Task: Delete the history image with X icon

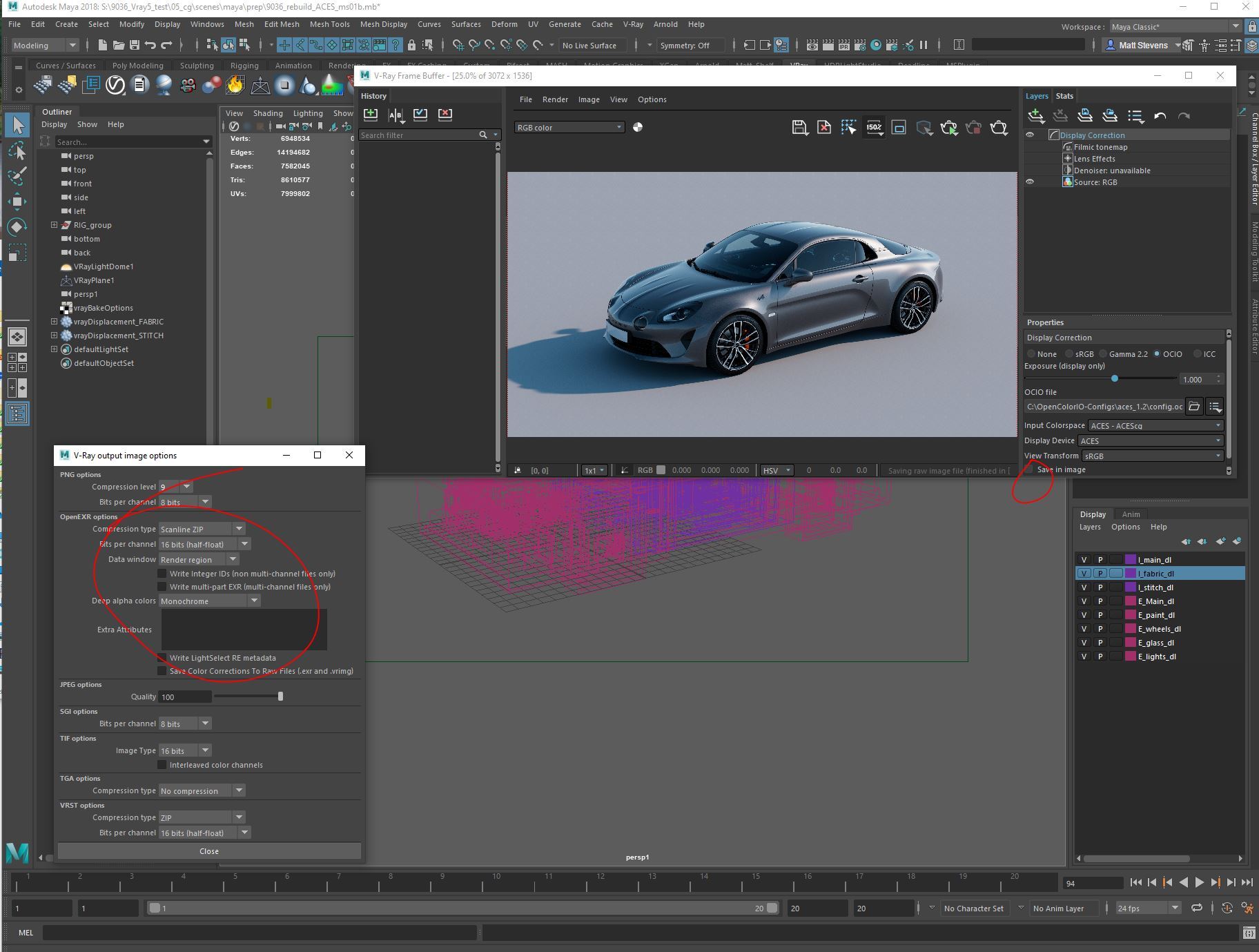Action: click(x=445, y=114)
